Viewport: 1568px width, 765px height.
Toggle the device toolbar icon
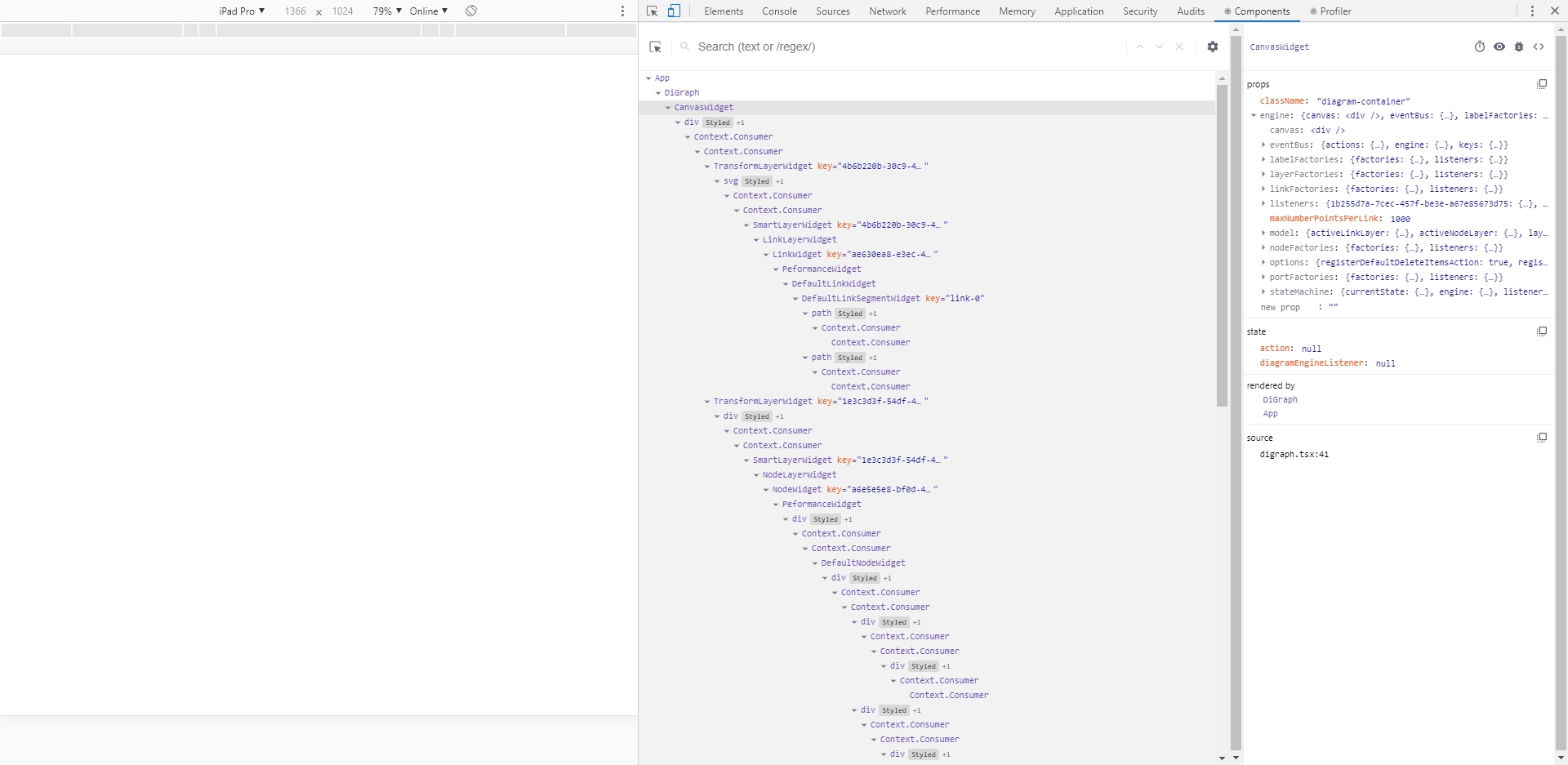click(x=674, y=11)
